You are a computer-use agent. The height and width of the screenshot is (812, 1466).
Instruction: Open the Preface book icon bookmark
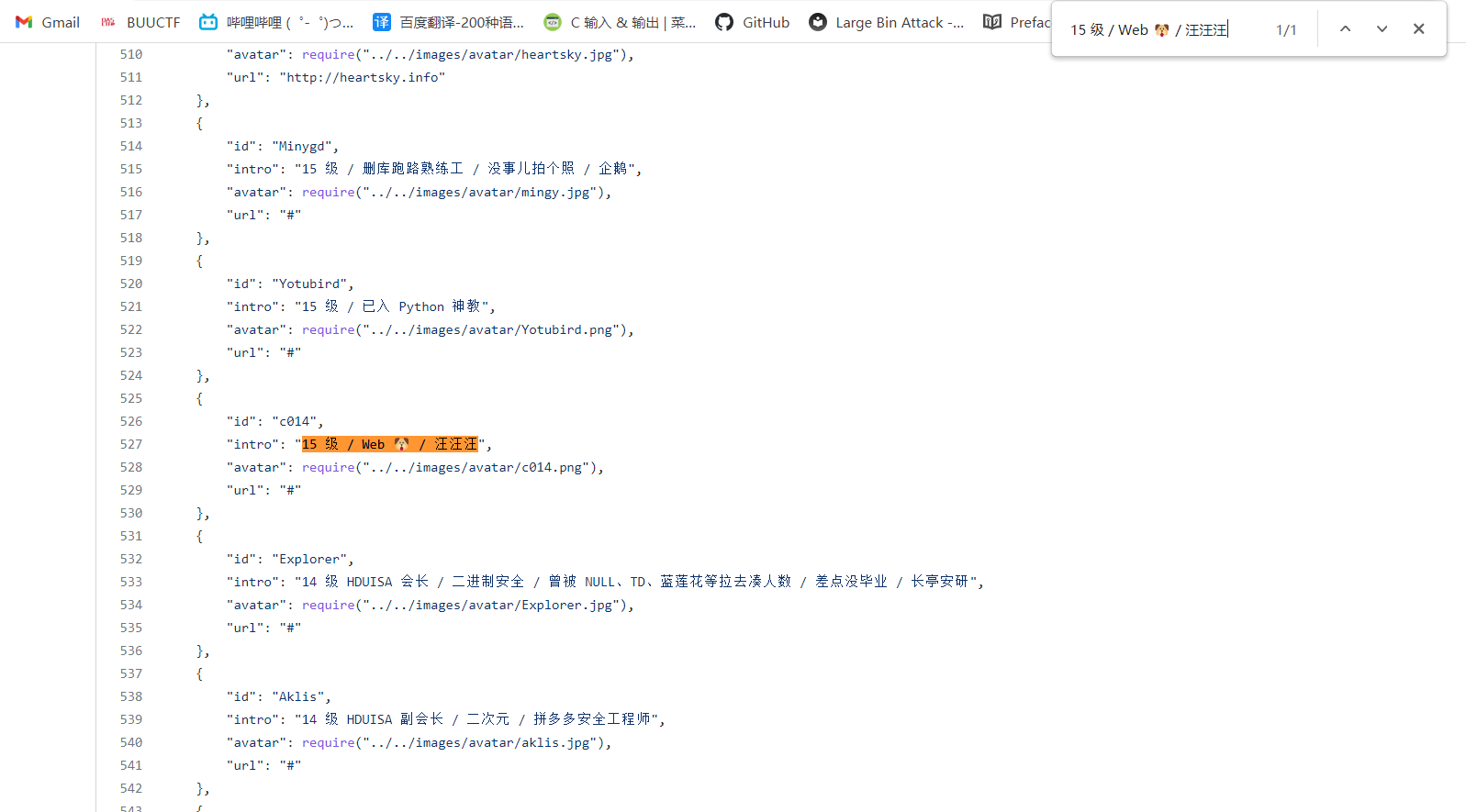[x=992, y=22]
